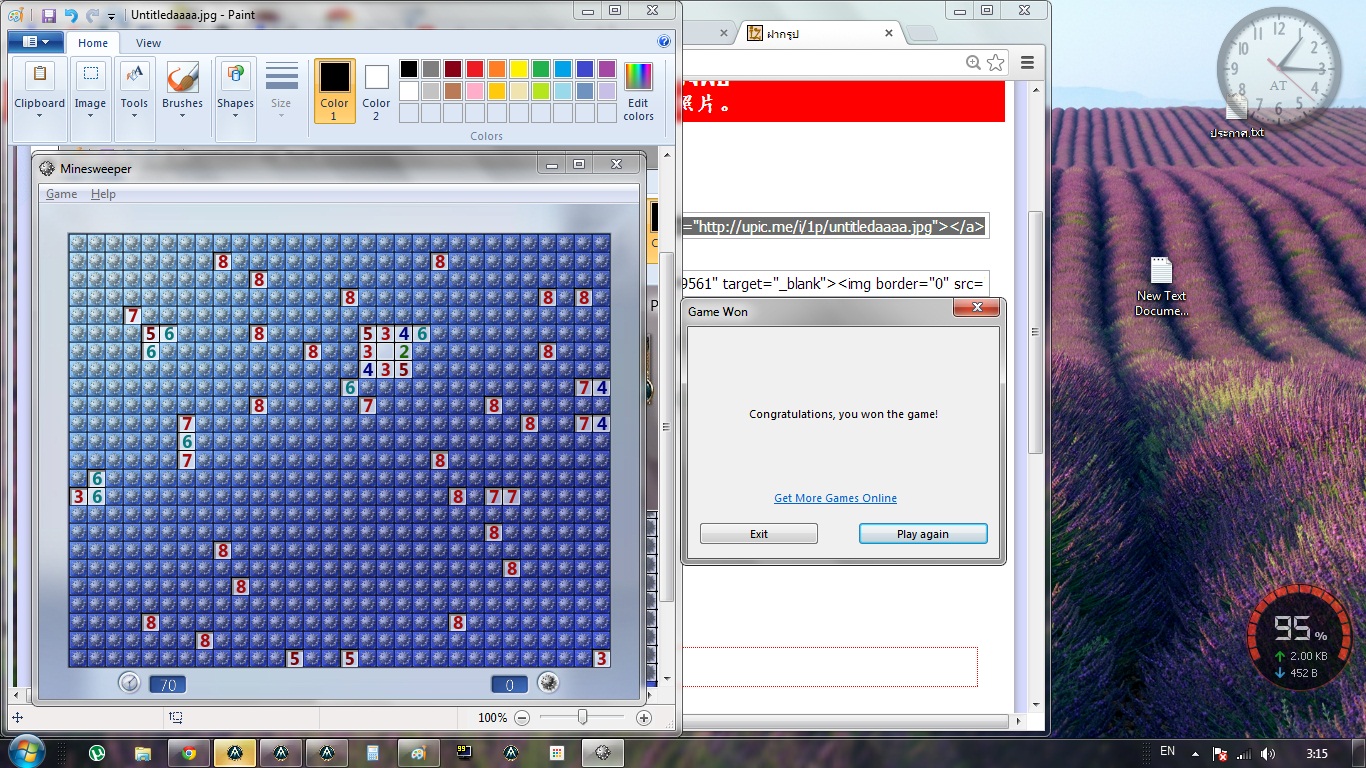Image resolution: width=1366 pixels, height=768 pixels.
Task: Pick the yellow swatch in Paint's palette
Action: 519,69
